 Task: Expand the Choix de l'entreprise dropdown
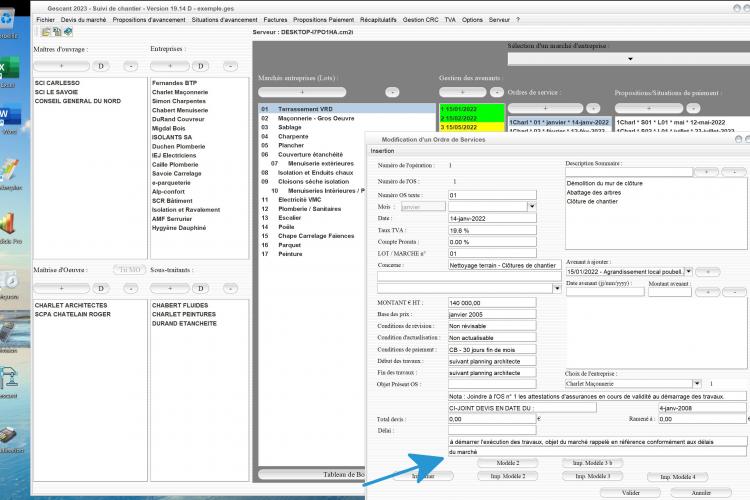tap(697, 383)
